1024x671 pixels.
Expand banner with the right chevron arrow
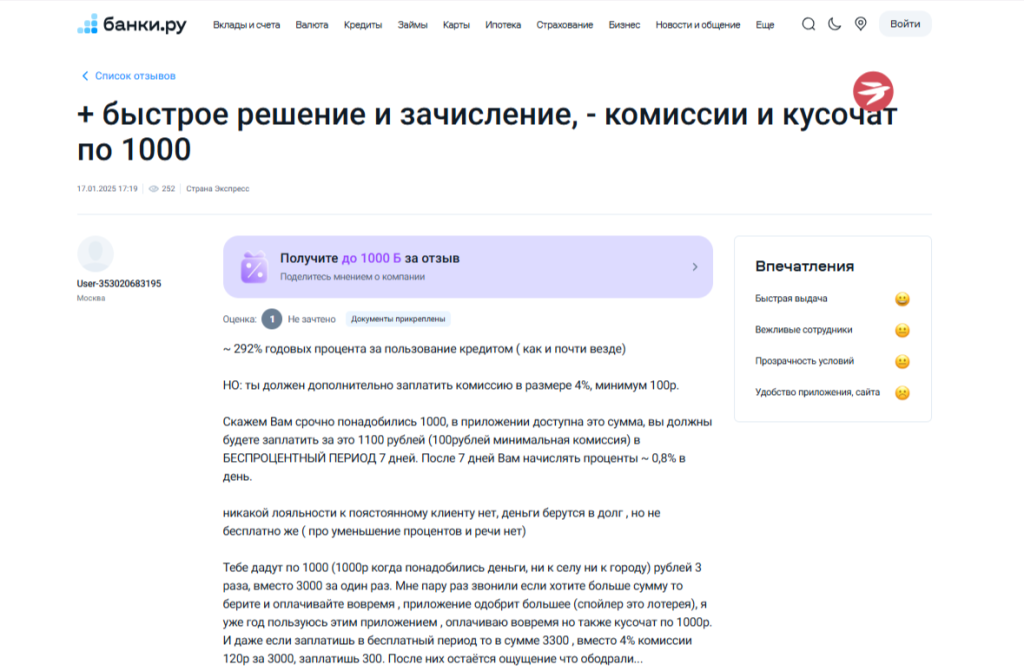pos(695,267)
